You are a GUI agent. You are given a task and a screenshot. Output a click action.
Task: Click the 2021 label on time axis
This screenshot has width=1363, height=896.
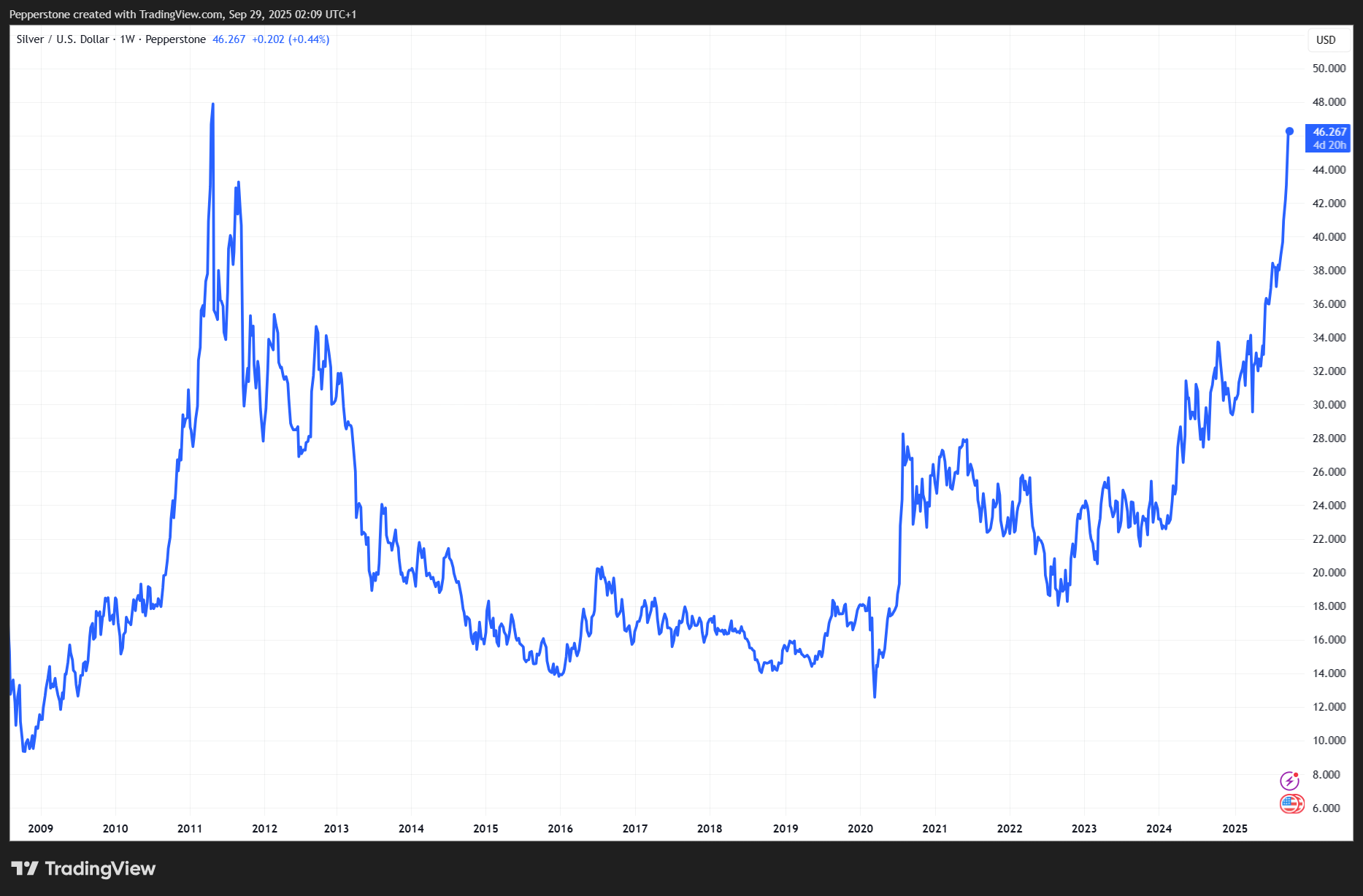[x=935, y=828]
